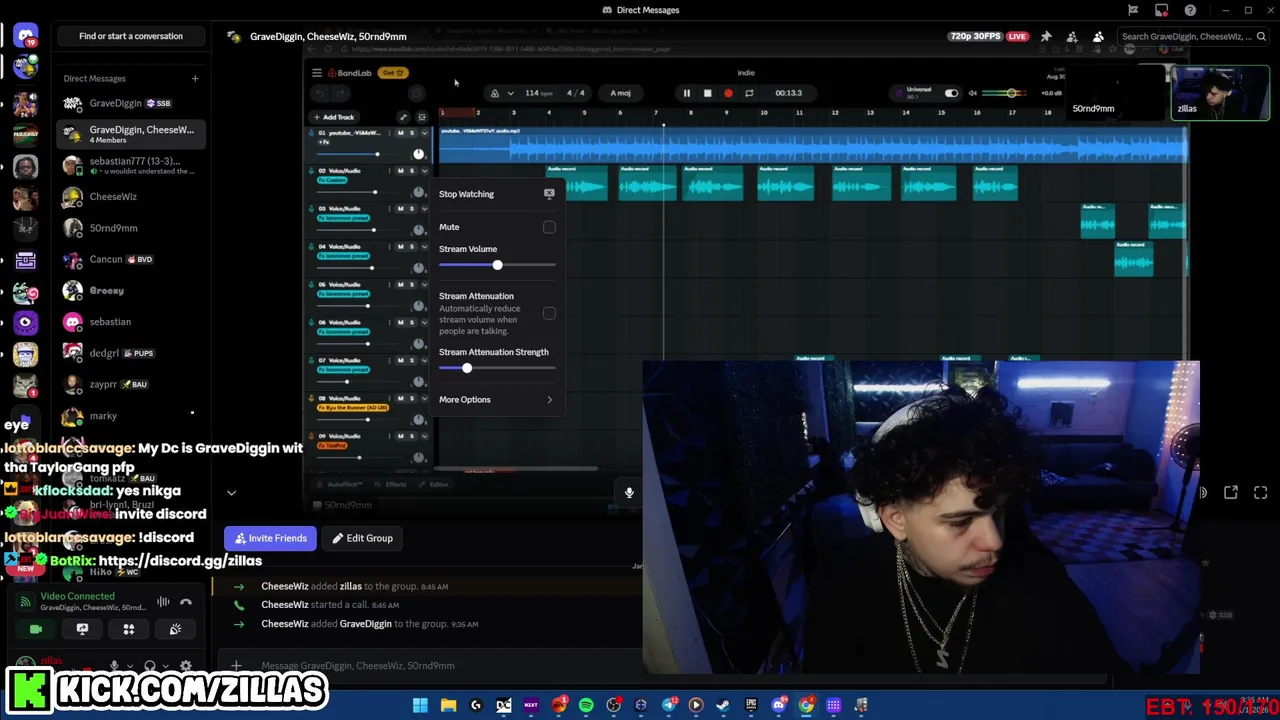
Task: Click the Edit Group button
Action: (x=362, y=538)
